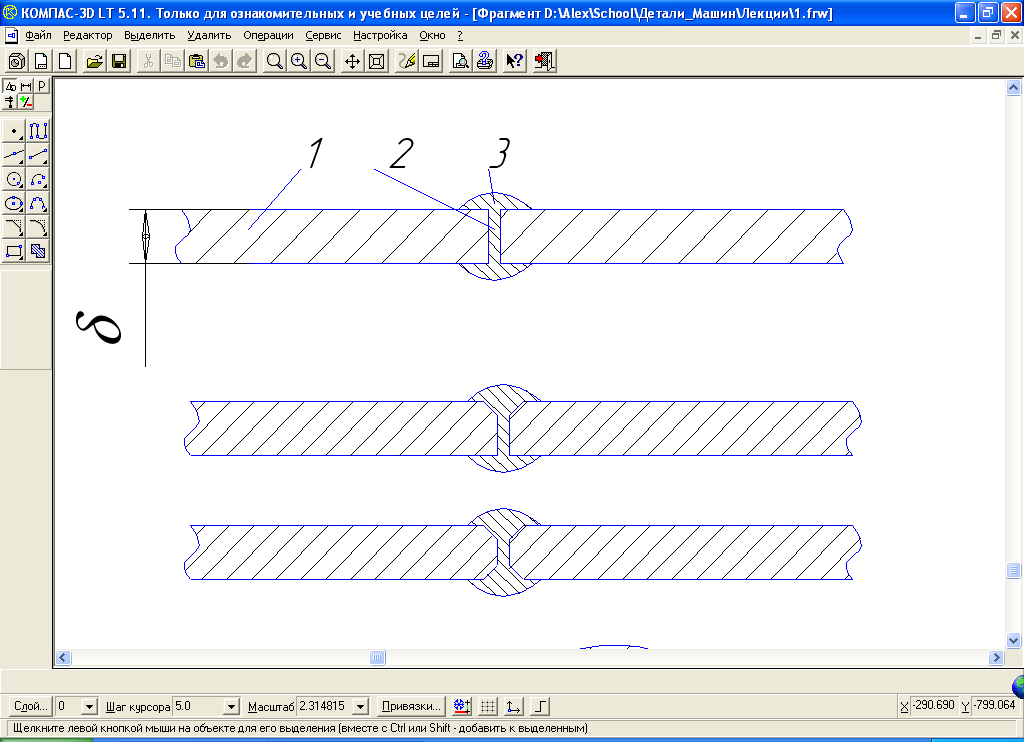Click the printer icon with question mark
Viewport: 1024px width, 742px height.
(485, 61)
